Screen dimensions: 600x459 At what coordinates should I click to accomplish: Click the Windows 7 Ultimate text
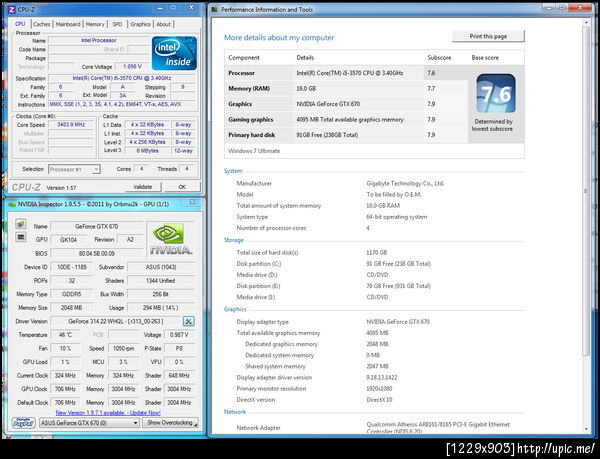[254, 151]
